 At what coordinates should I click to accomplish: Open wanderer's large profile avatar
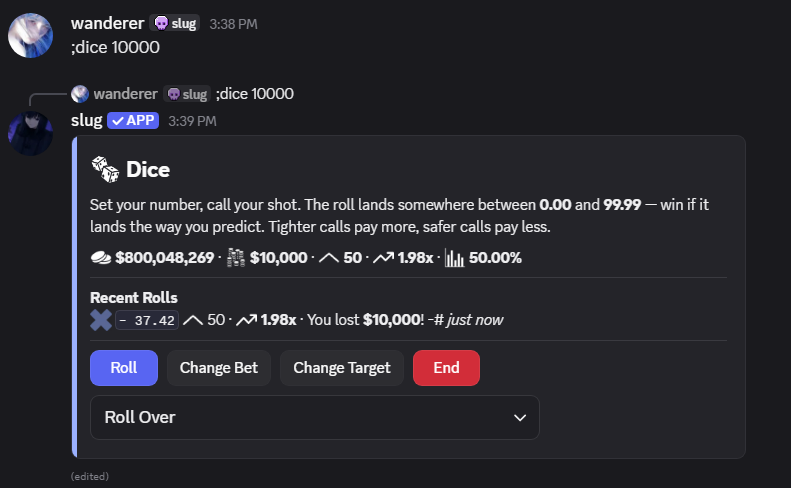30,35
